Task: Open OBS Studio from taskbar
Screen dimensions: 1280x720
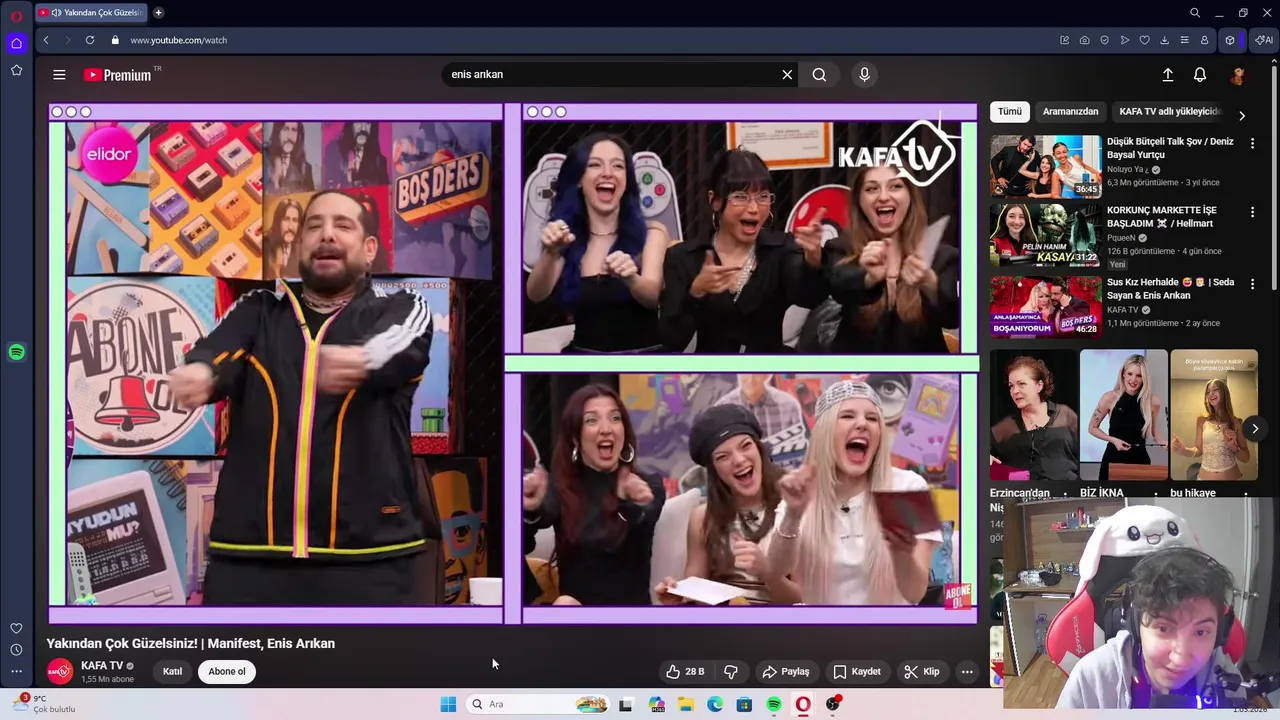Action: click(x=833, y=704)
